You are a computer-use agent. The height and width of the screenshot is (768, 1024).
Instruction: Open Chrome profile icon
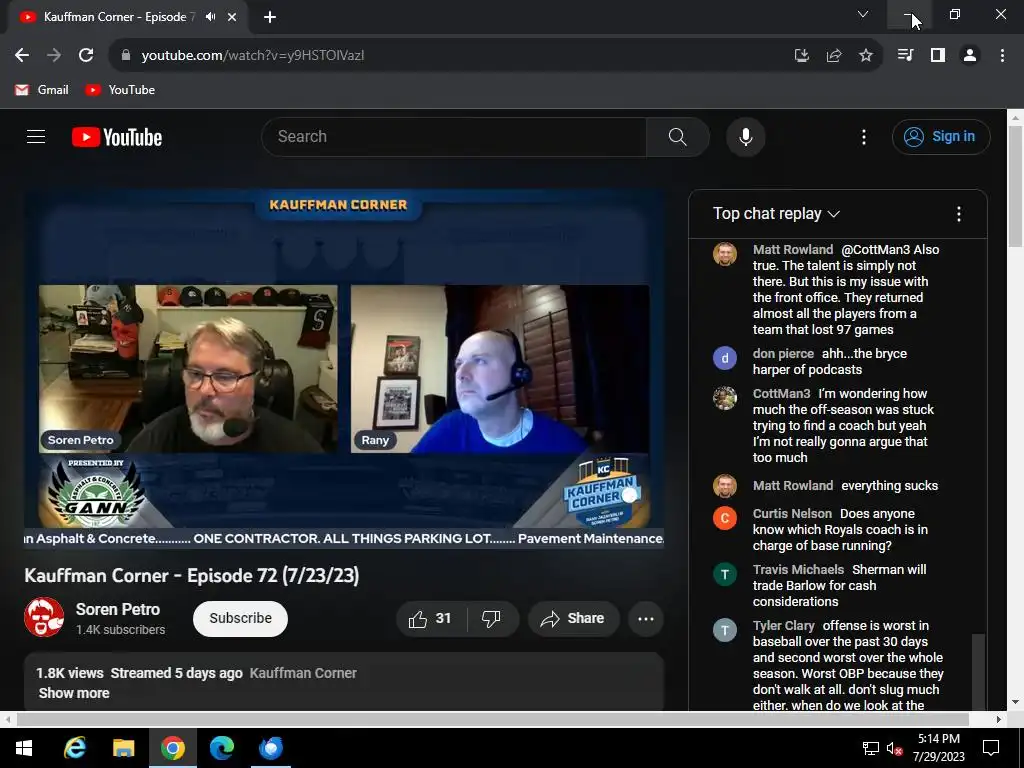970,56
